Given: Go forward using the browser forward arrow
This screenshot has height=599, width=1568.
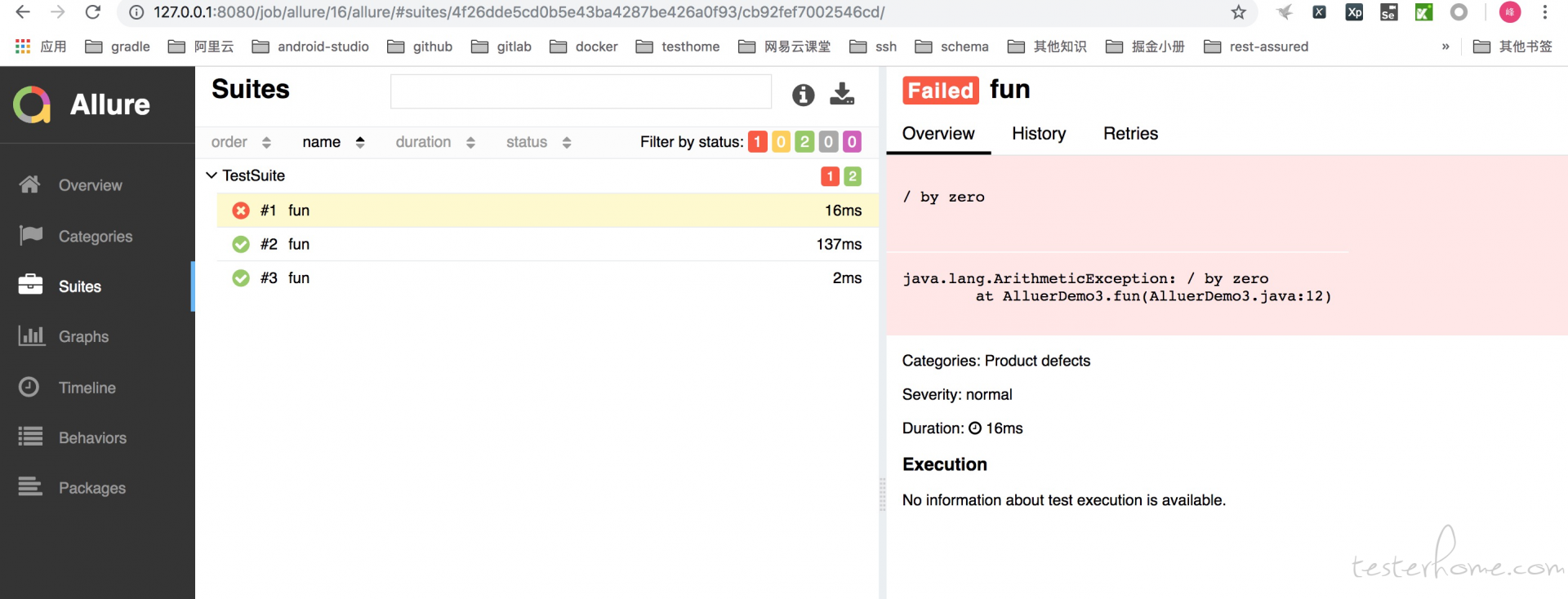Looking at the screenshot, I should click(57, 12).
